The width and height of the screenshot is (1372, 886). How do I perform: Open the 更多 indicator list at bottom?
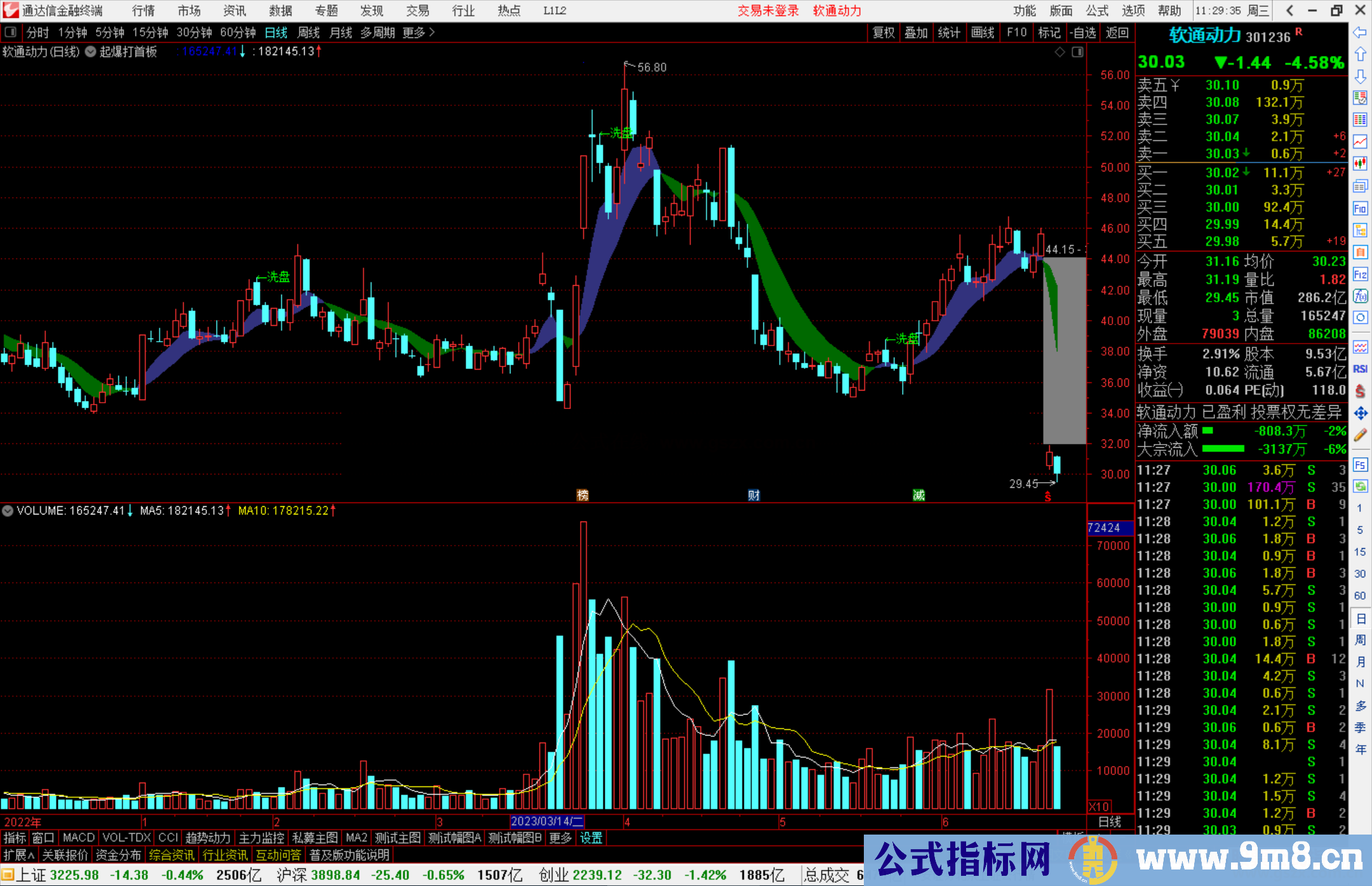click(x=560, y=838)
